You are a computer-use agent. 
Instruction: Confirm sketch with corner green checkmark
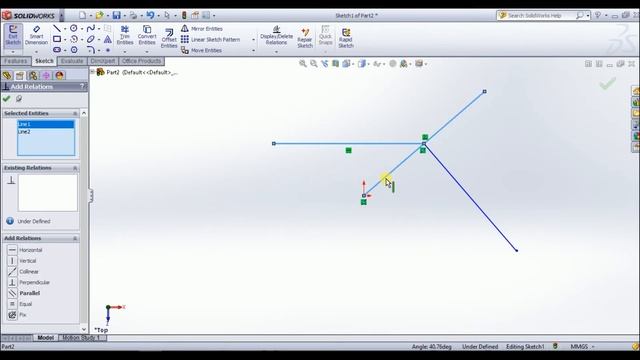tap(607, 84)
